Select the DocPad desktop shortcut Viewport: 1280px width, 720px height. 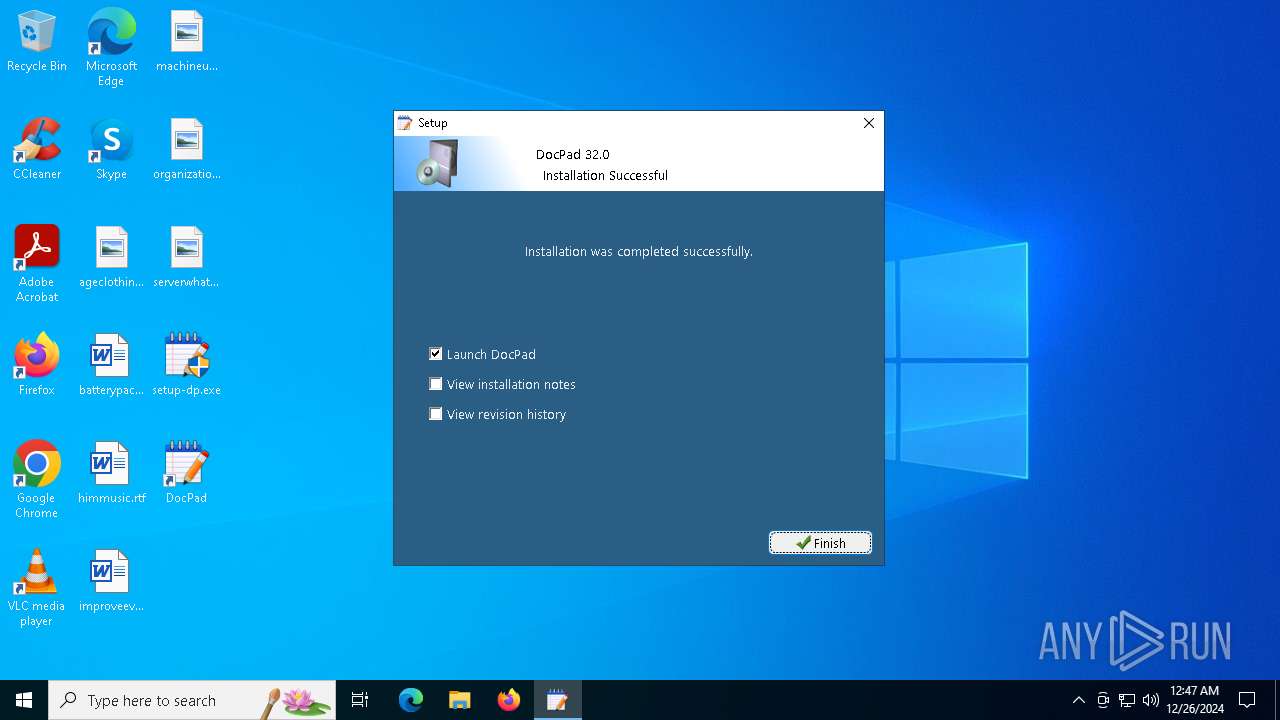pyautogui.click(x=187, y=474)
